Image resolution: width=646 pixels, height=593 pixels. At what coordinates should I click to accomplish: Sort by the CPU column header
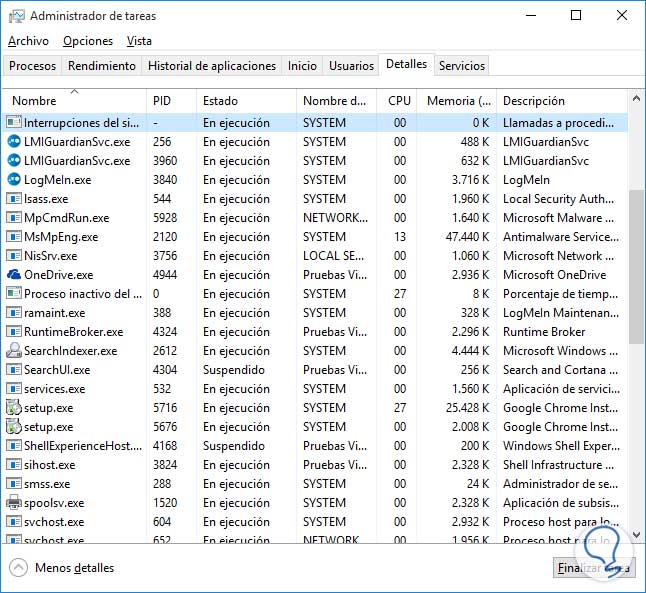pyautogui.click(x=397, y=101)
